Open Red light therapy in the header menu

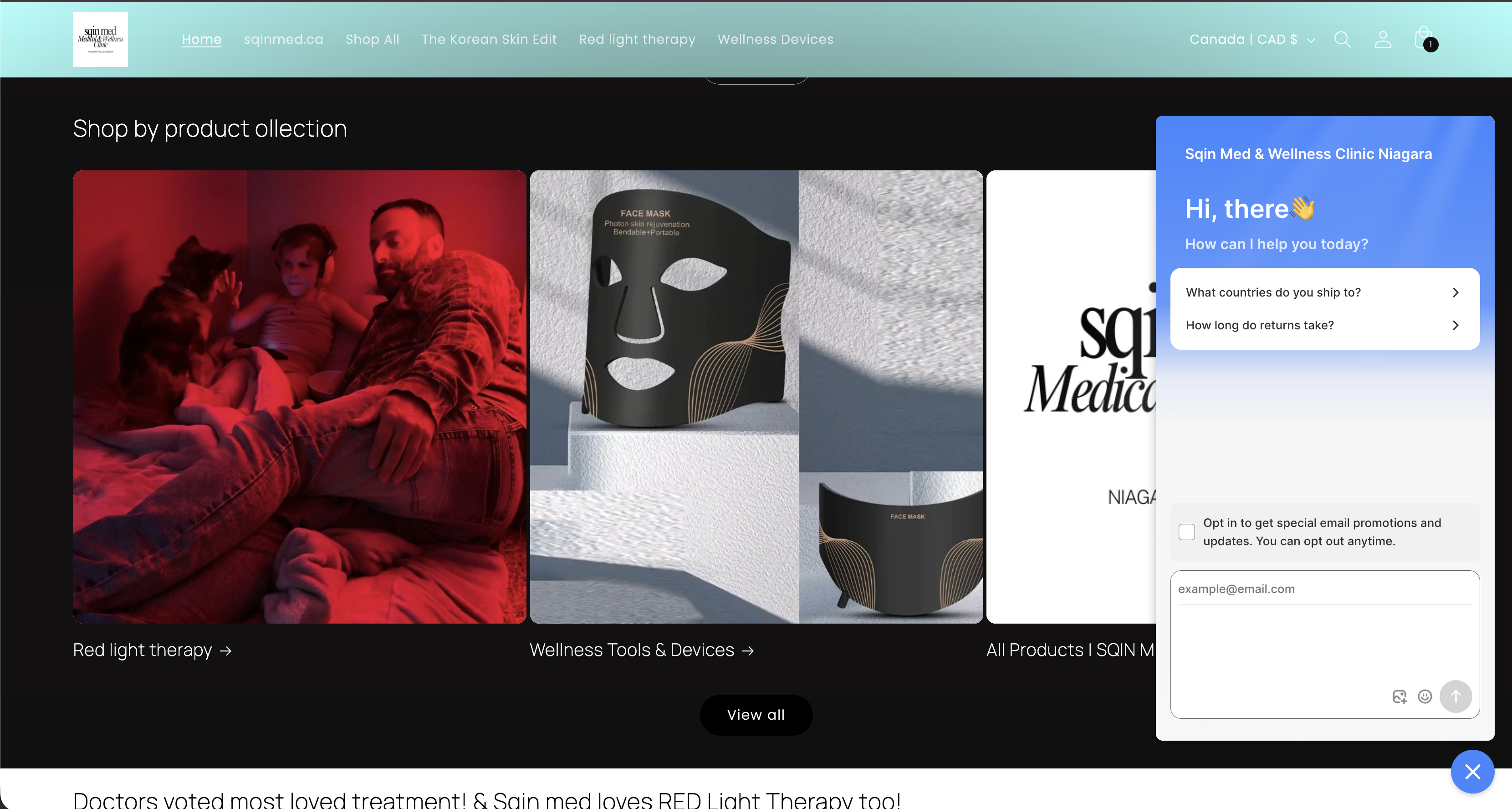click(x=637, y=39)
